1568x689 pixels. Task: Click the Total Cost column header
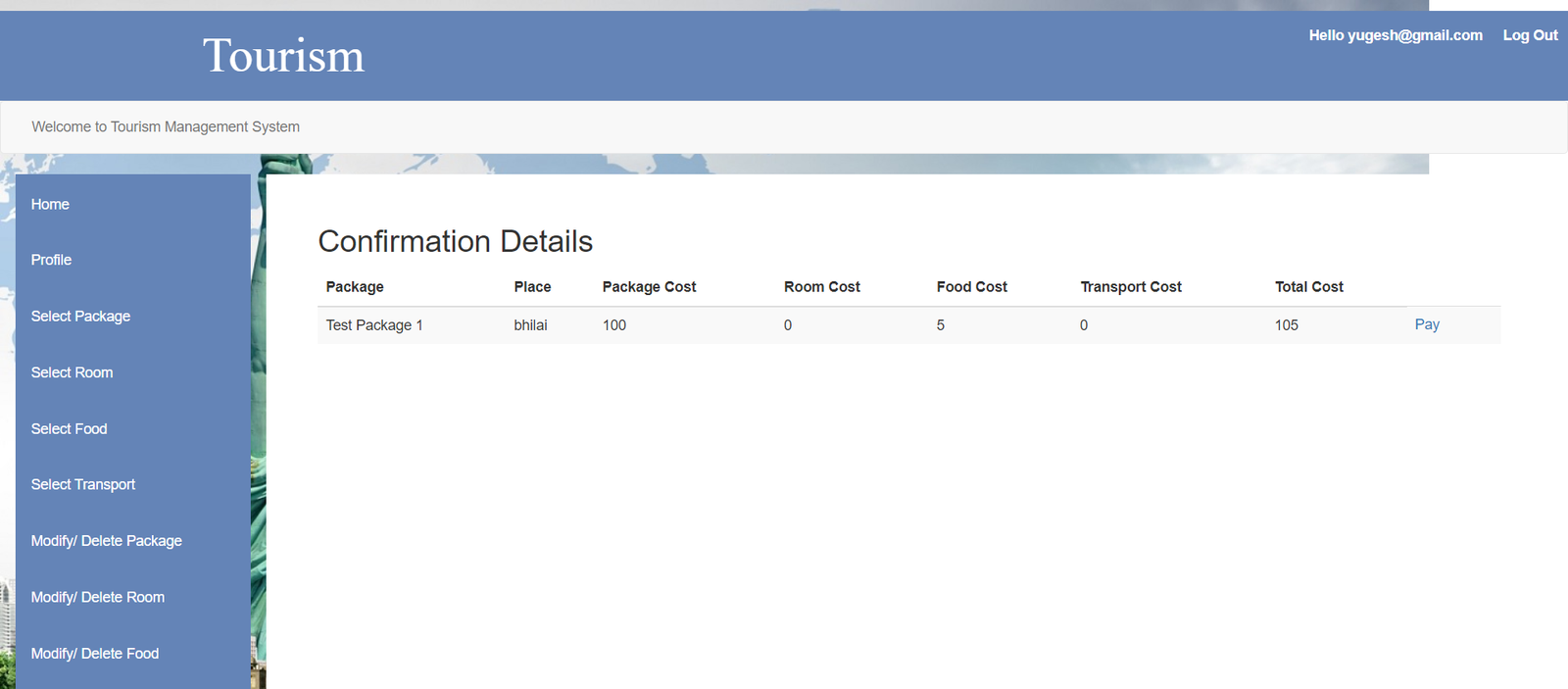coord(1308,287)
